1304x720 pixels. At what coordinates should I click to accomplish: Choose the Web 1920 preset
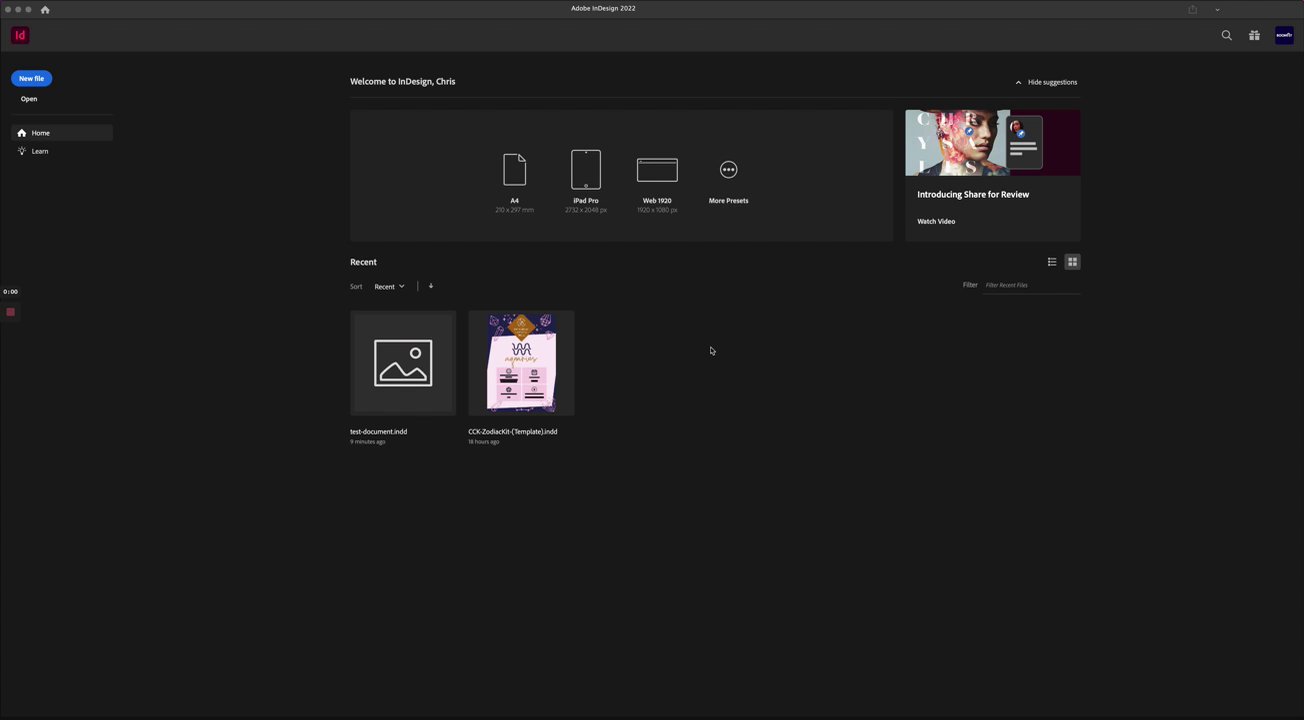(657, 184)
